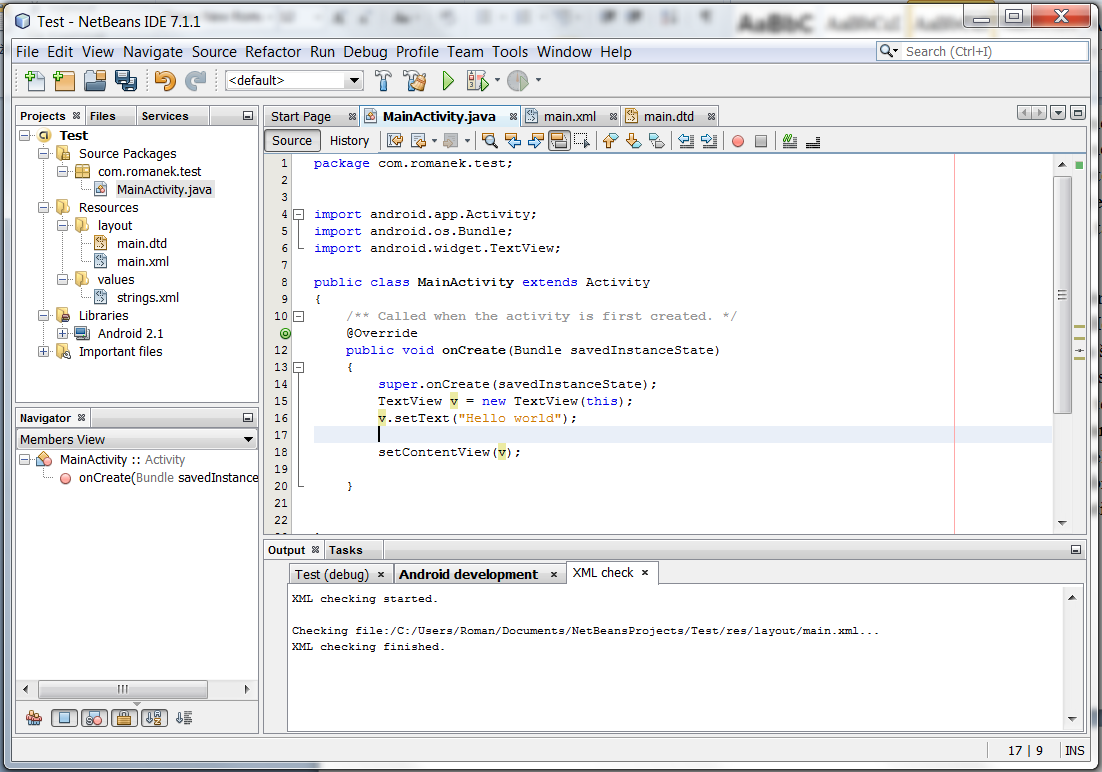Close the main.dtd editor tab
This screenshot has width=1102, height=772.
[x=711, y=117]
